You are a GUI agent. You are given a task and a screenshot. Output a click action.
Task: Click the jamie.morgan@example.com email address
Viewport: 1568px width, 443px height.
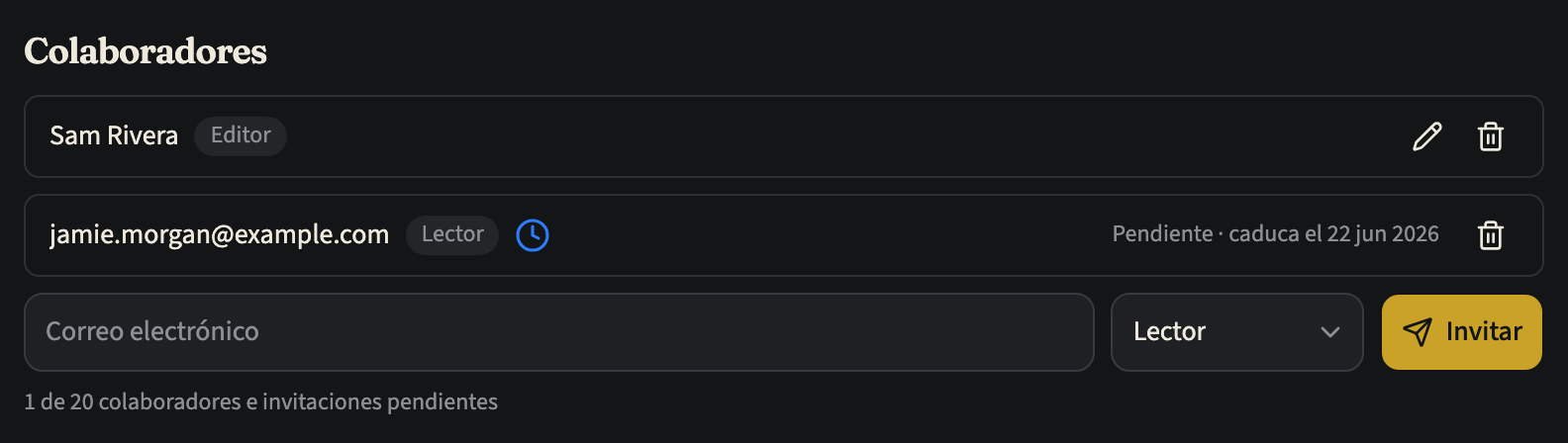point(220,235)
